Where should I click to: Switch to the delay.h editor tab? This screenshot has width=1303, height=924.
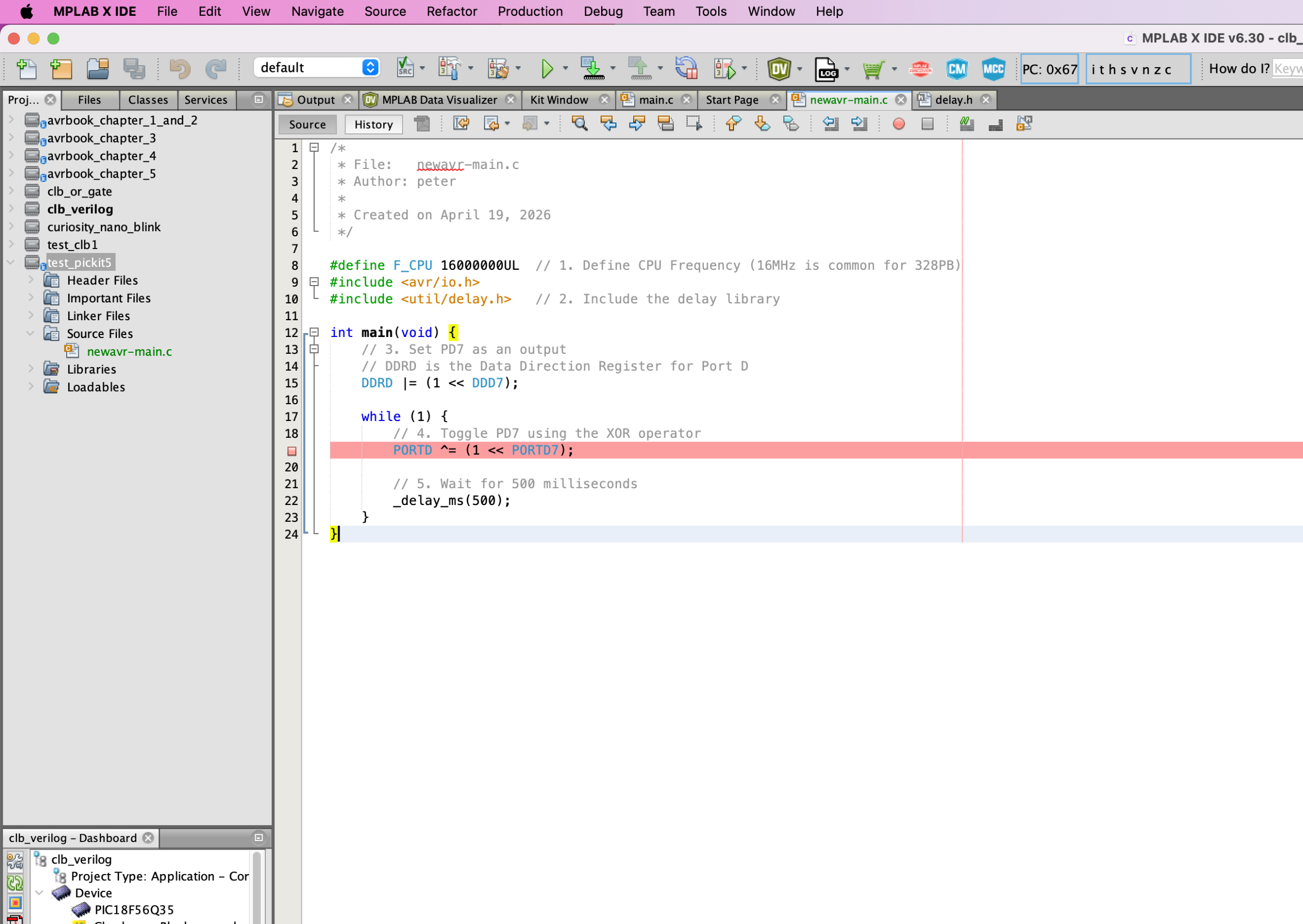point(953,100)
